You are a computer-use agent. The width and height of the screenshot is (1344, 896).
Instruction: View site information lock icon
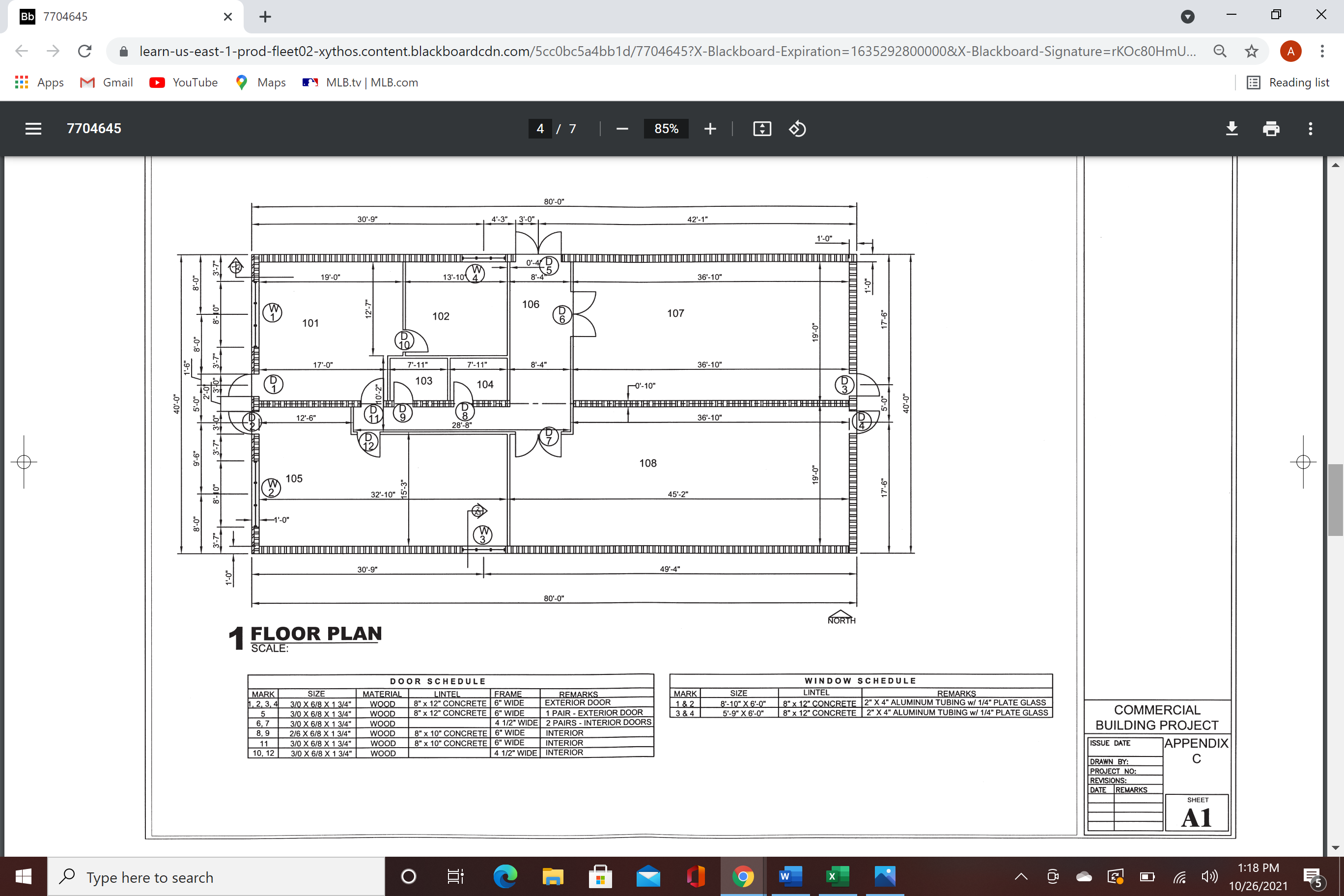pyautogui.click(x=123, y=52)
